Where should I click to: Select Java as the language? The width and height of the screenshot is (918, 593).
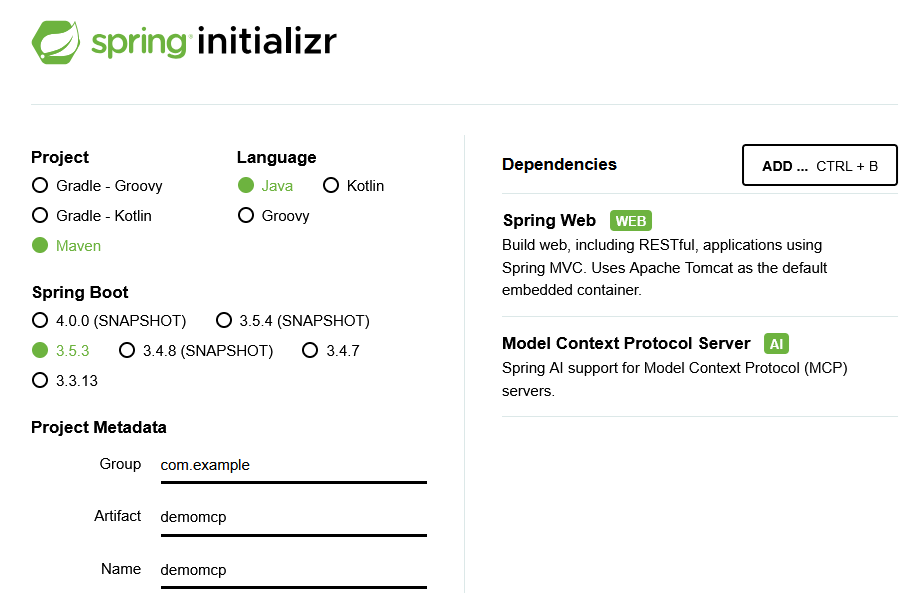click(x=246, y=185)
